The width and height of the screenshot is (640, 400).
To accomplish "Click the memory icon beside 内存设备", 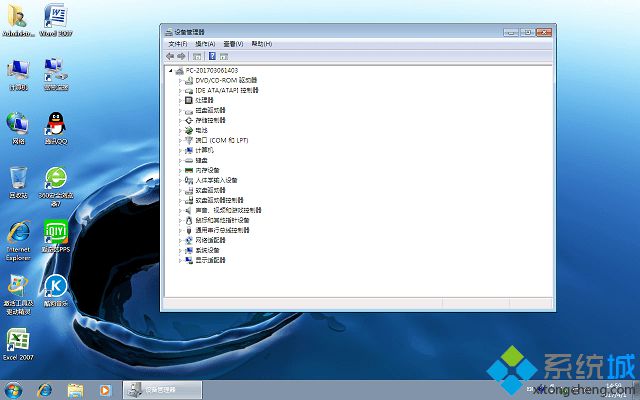I will pyautogui.click(x=189, y=171).
